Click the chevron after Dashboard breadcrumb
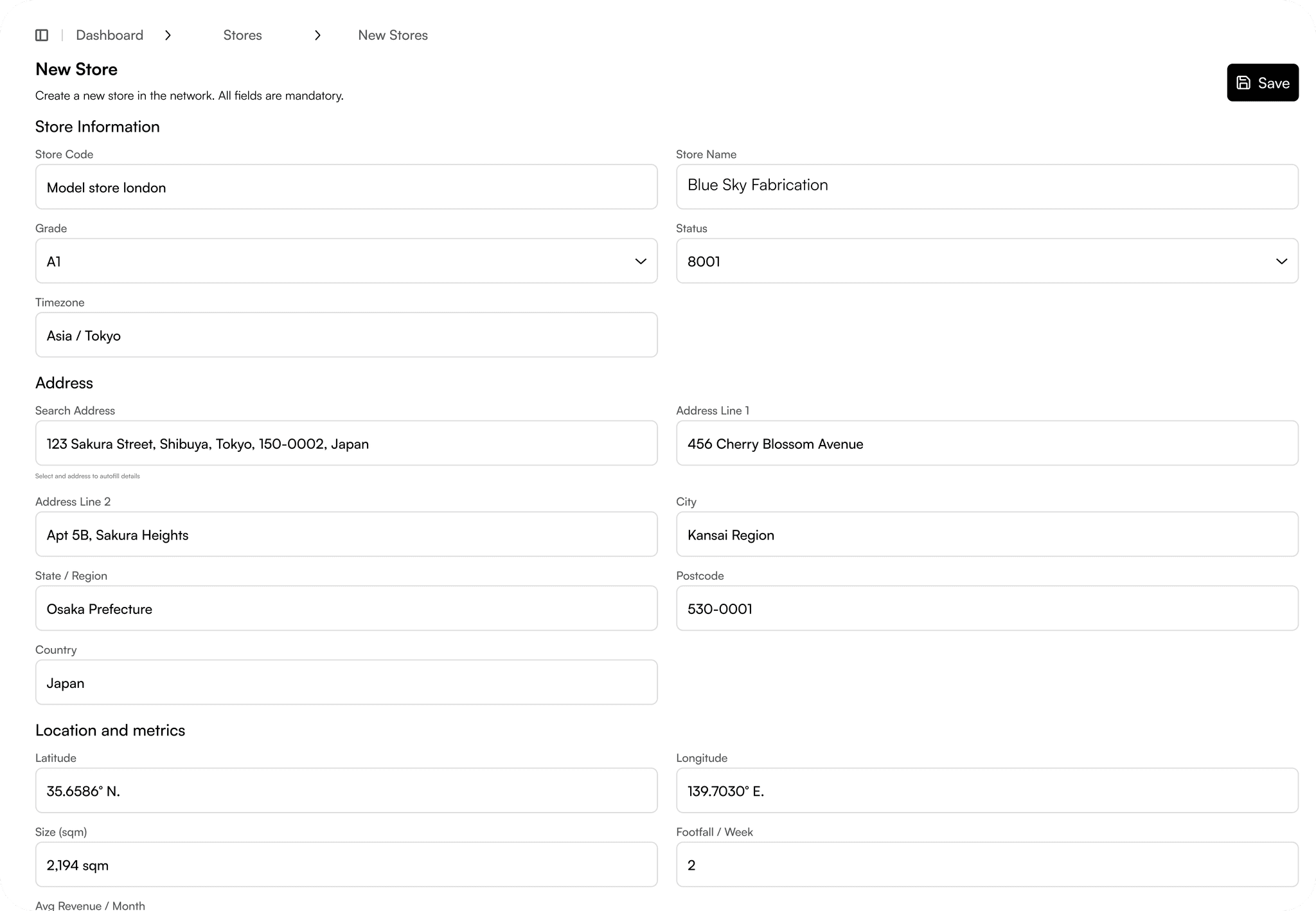The width and height of the screenshot is (1316, 911). click(x=168, y=35)
